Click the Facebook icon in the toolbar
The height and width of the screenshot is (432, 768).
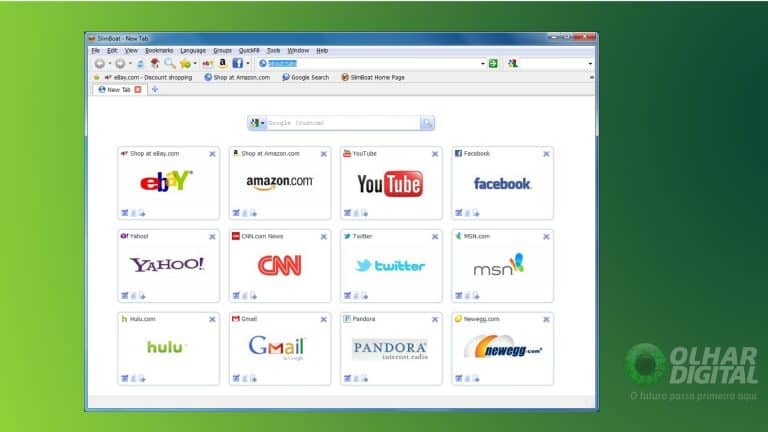coord(237,63)
